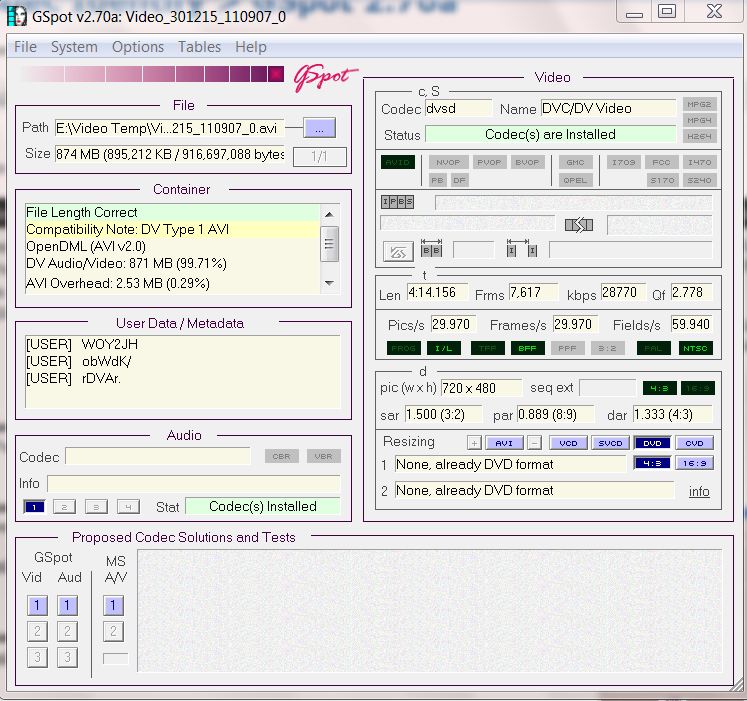
Task: Select 'File Length Correct' row
Action: click(172, 212)
